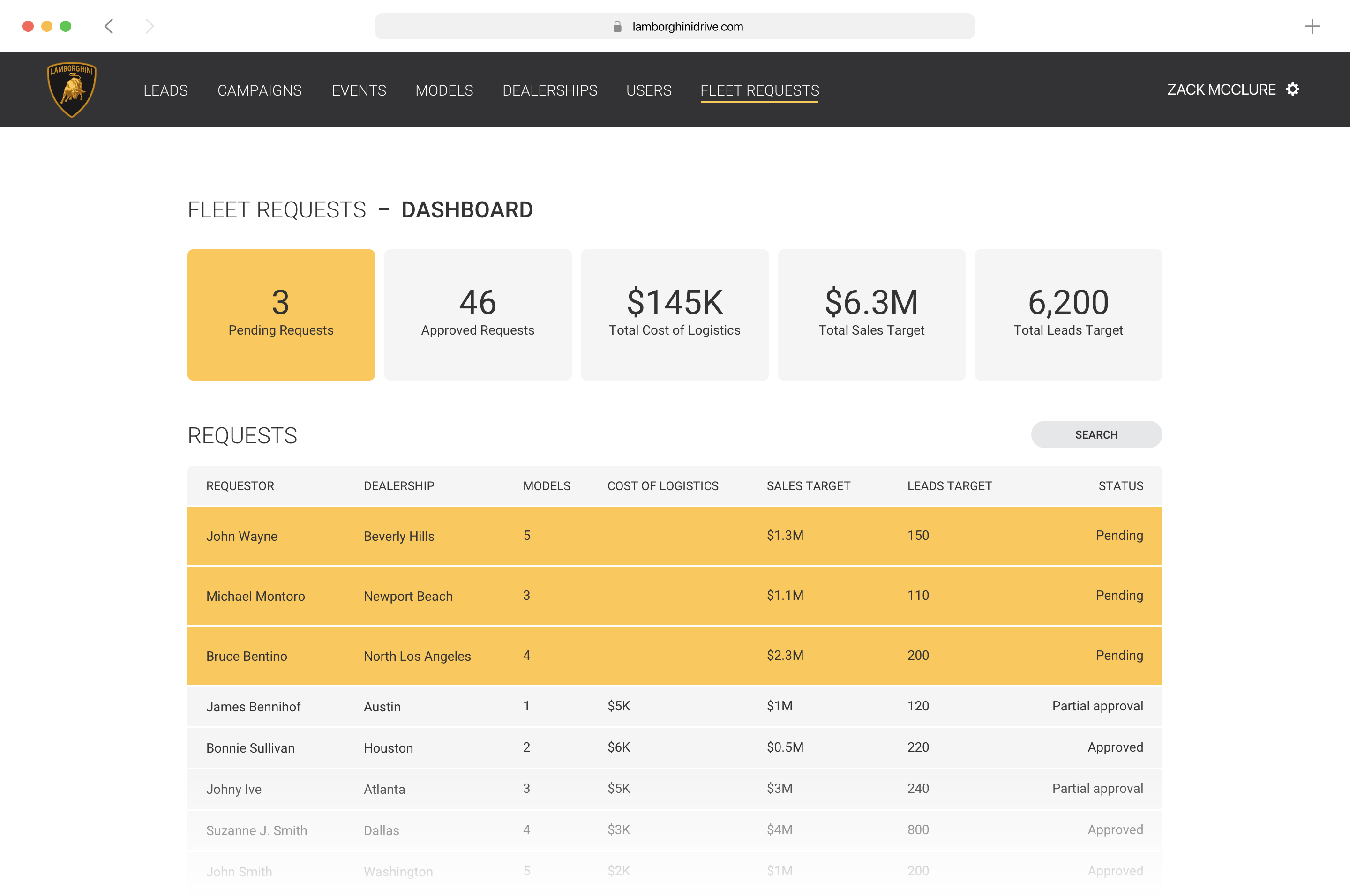This screenshot has height=896, width=1350.
Task: Select the Approved Requests card
Action: tap(477, 314)
